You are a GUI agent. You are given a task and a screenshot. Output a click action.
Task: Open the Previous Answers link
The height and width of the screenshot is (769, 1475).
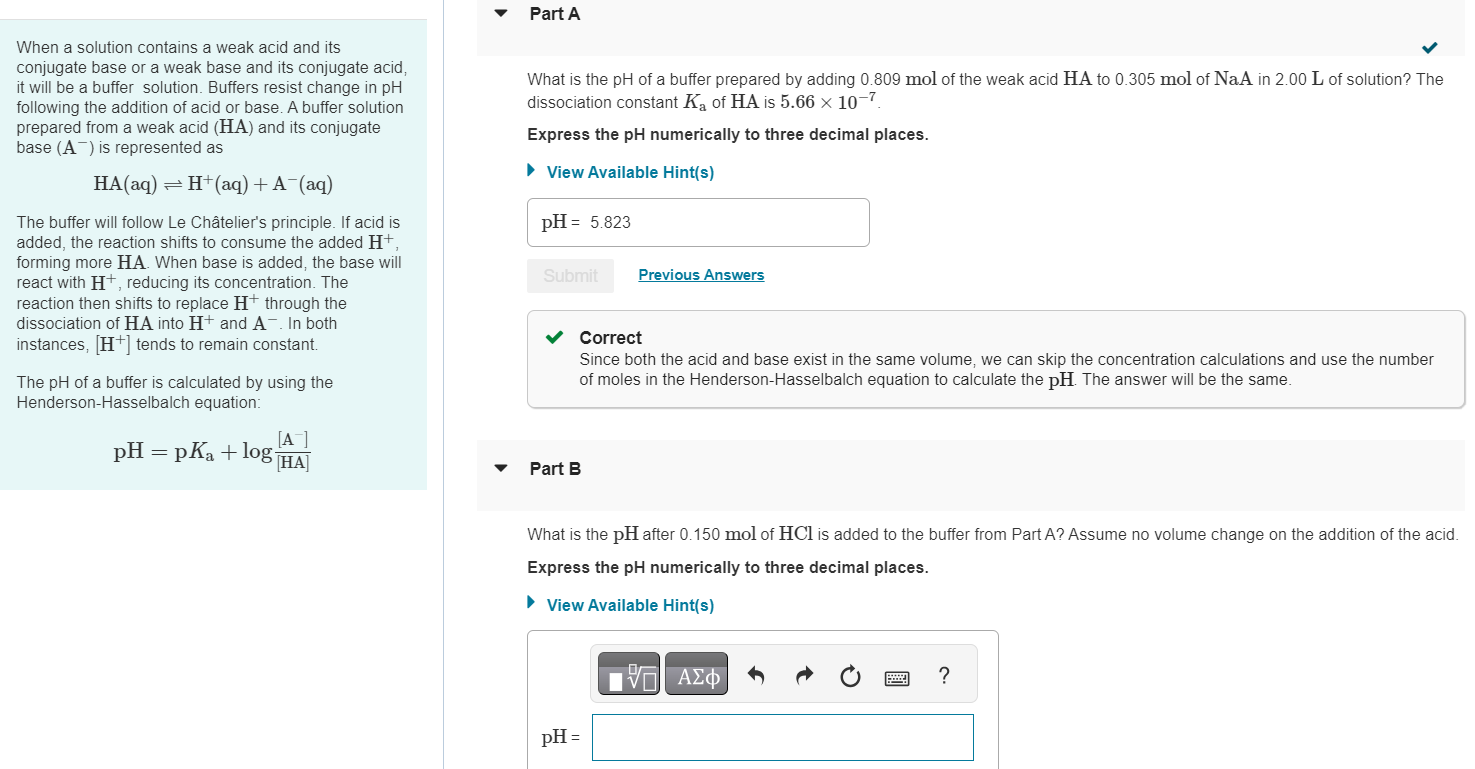point(701,275)
